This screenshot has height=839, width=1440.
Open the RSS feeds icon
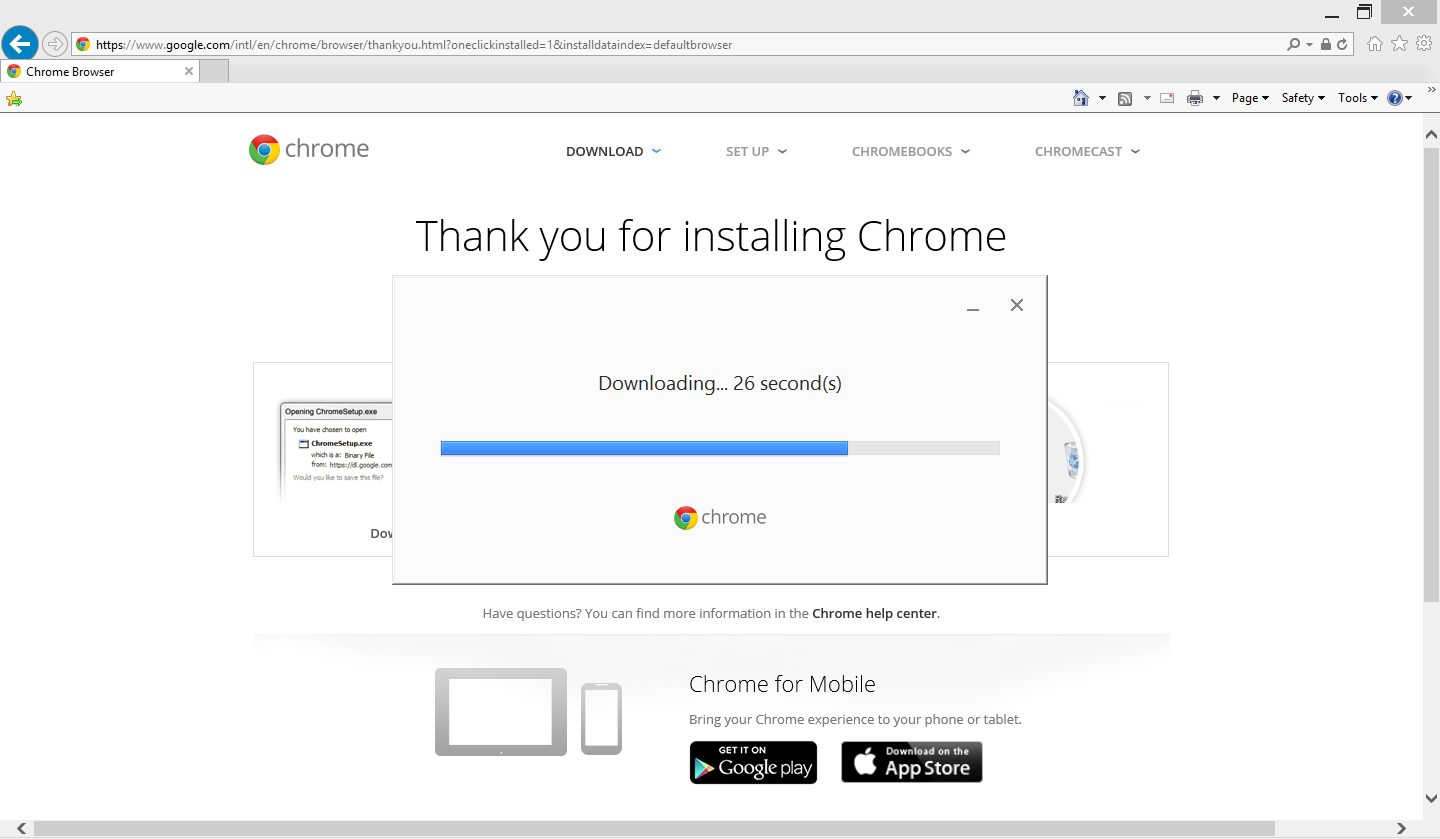pos(1127,97)
